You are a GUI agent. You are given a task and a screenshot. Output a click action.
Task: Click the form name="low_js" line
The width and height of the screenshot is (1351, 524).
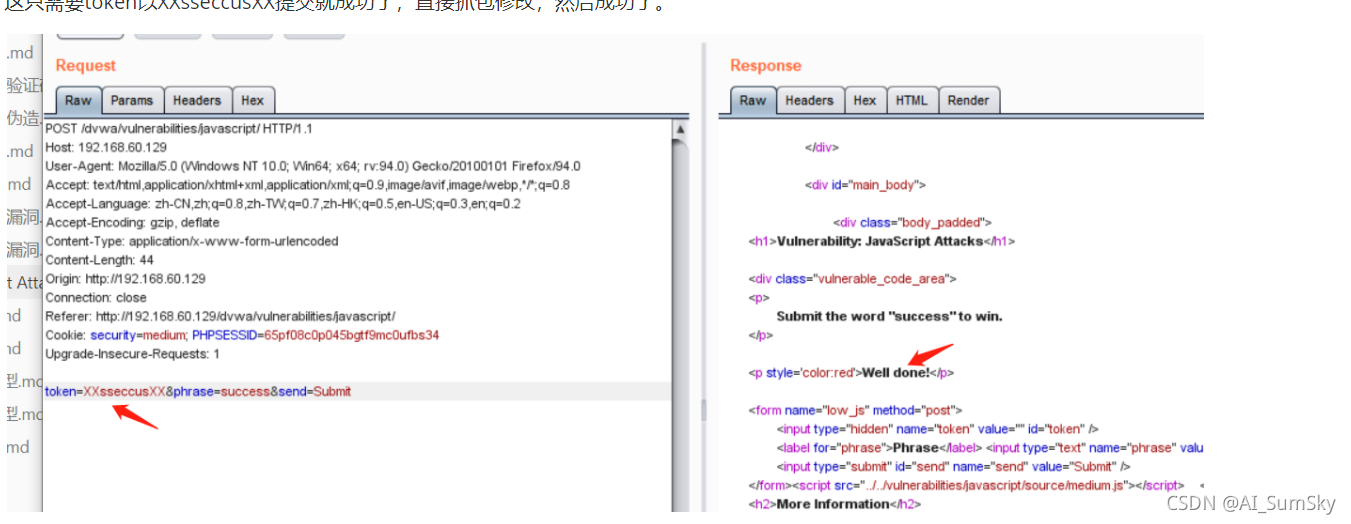click(x=856, y=410)
